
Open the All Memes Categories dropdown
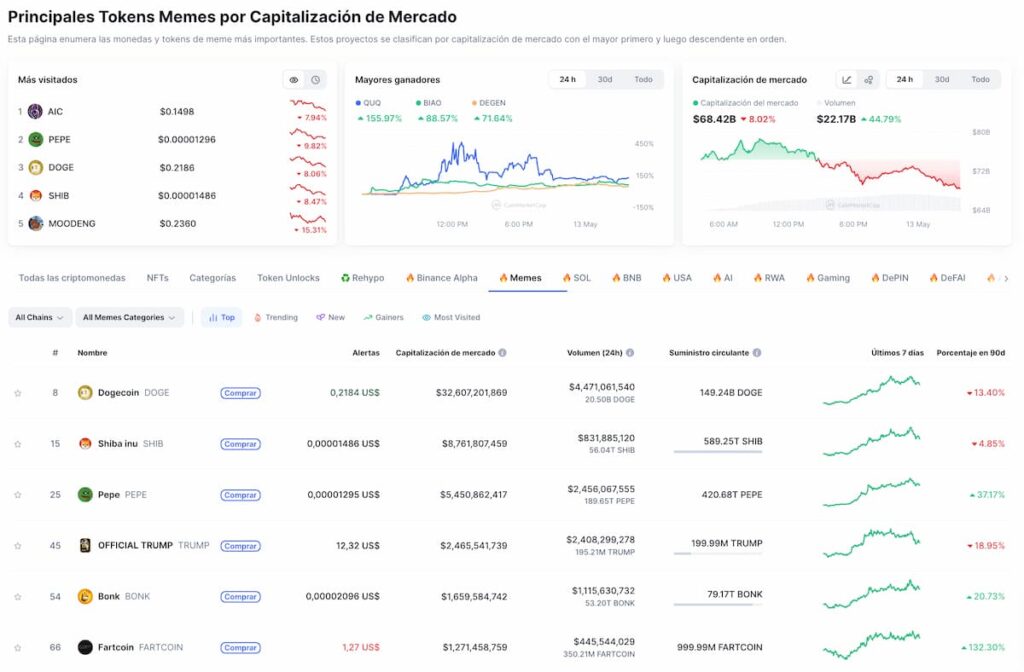(129, 317)
